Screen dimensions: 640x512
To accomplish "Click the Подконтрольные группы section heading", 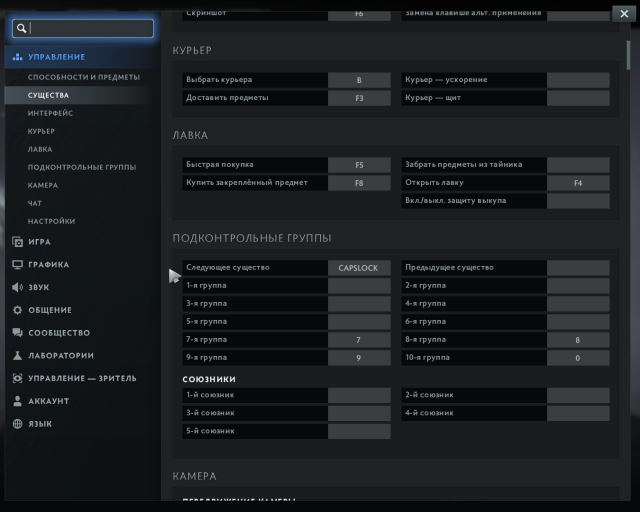I will click(x=252, y=238).
